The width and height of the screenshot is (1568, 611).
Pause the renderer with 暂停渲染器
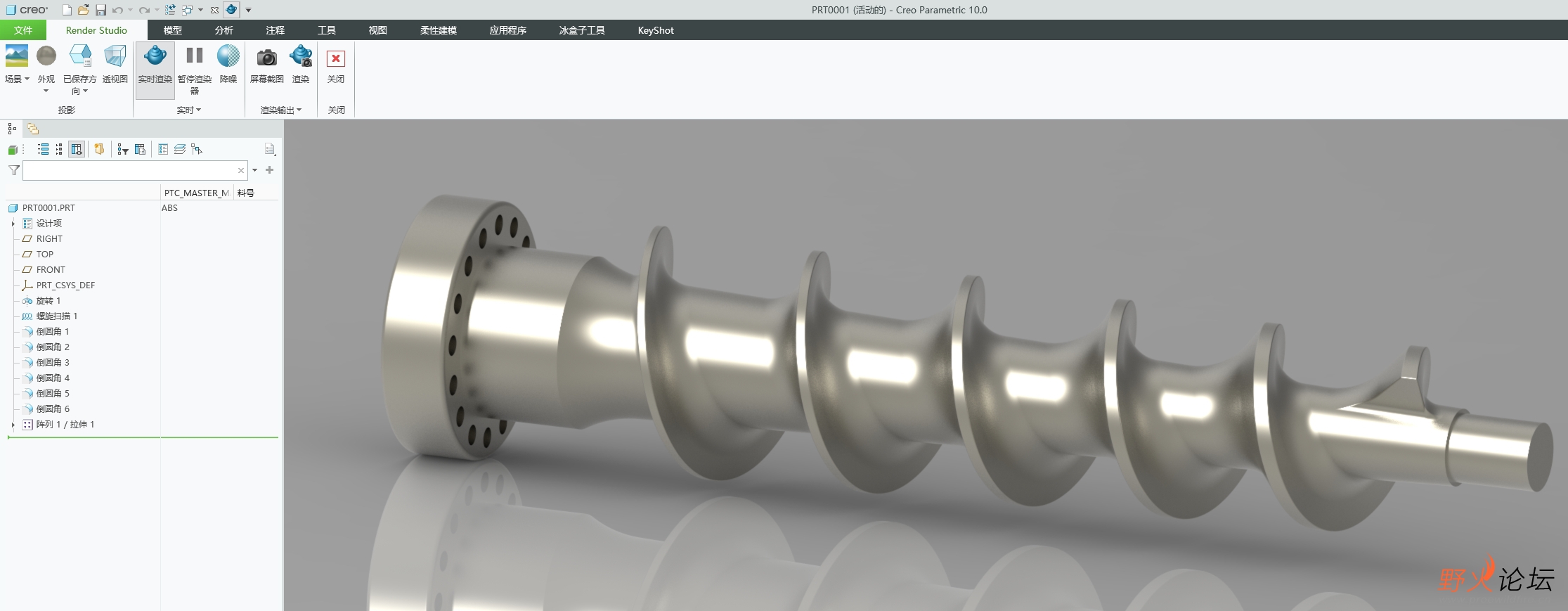pyautogui.click(x=194, y=69)
